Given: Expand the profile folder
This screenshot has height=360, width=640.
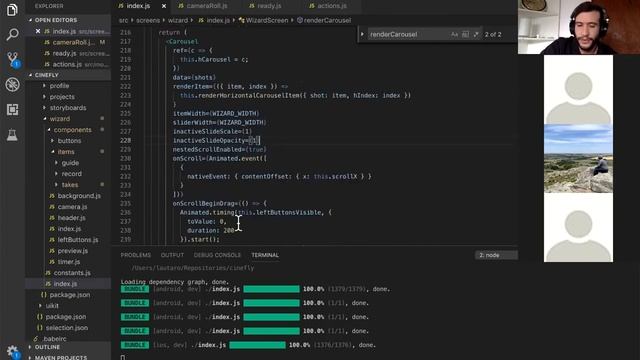Looking at the screenshot, I should pyautogui.click(x=59, y=86).
